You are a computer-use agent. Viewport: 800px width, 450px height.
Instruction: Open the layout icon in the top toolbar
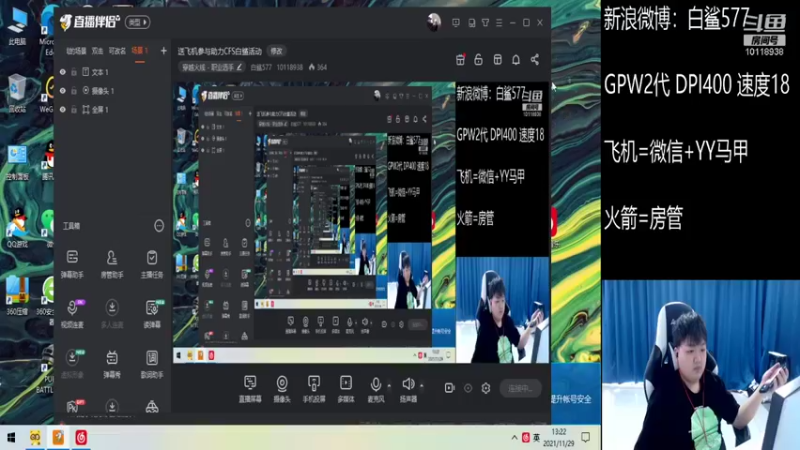click(497, 60)
